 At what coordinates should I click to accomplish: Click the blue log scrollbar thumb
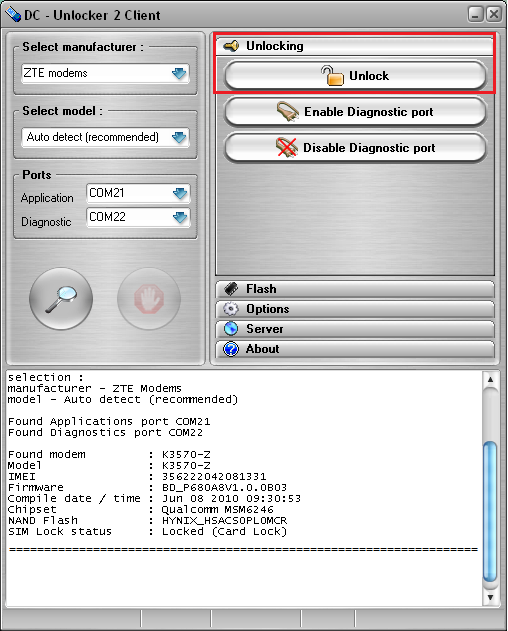pyautogui.click(x=490, y=511)
